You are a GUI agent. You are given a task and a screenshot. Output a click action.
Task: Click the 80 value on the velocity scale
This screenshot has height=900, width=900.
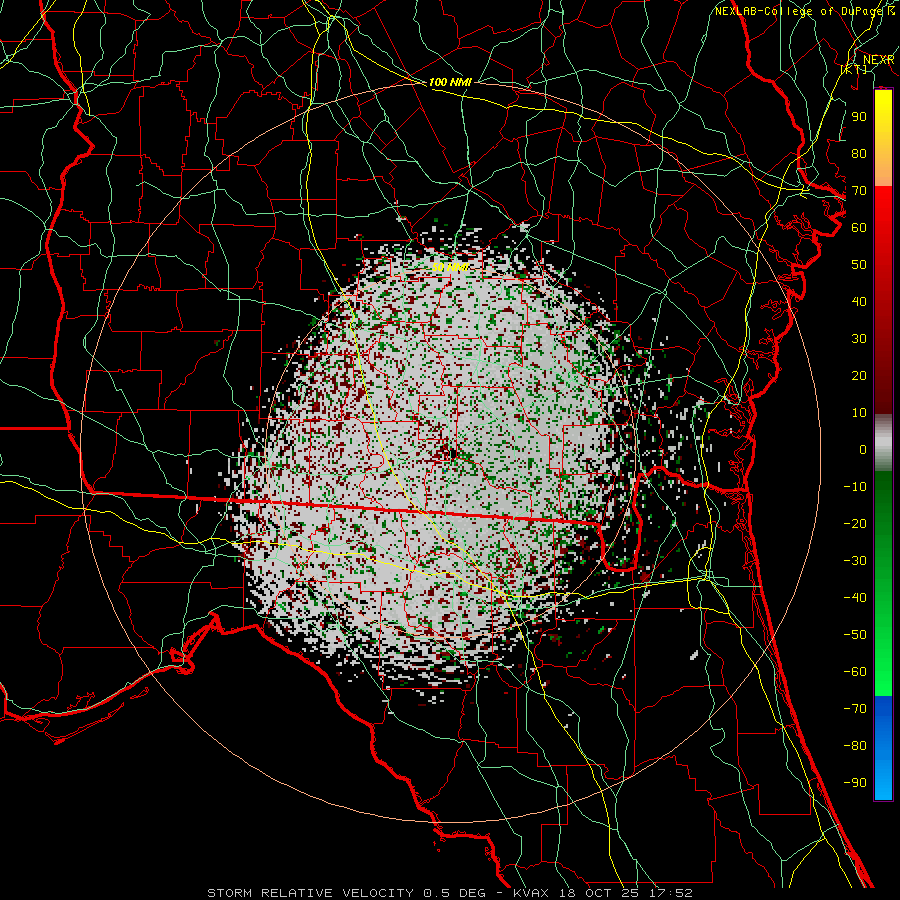[x=859, y=153]
